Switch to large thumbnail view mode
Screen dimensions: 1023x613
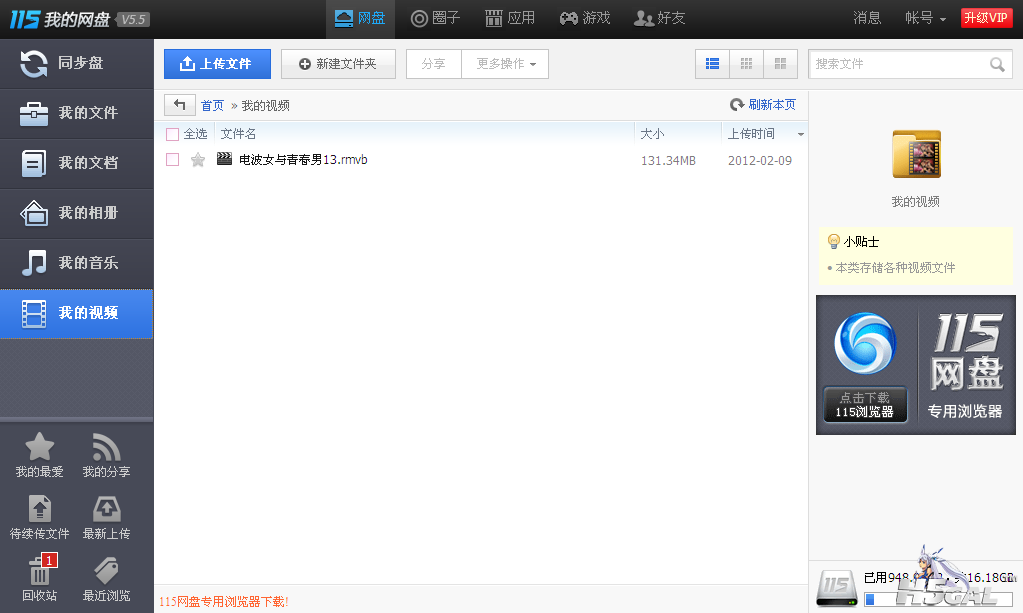click(x=780, y=64)
